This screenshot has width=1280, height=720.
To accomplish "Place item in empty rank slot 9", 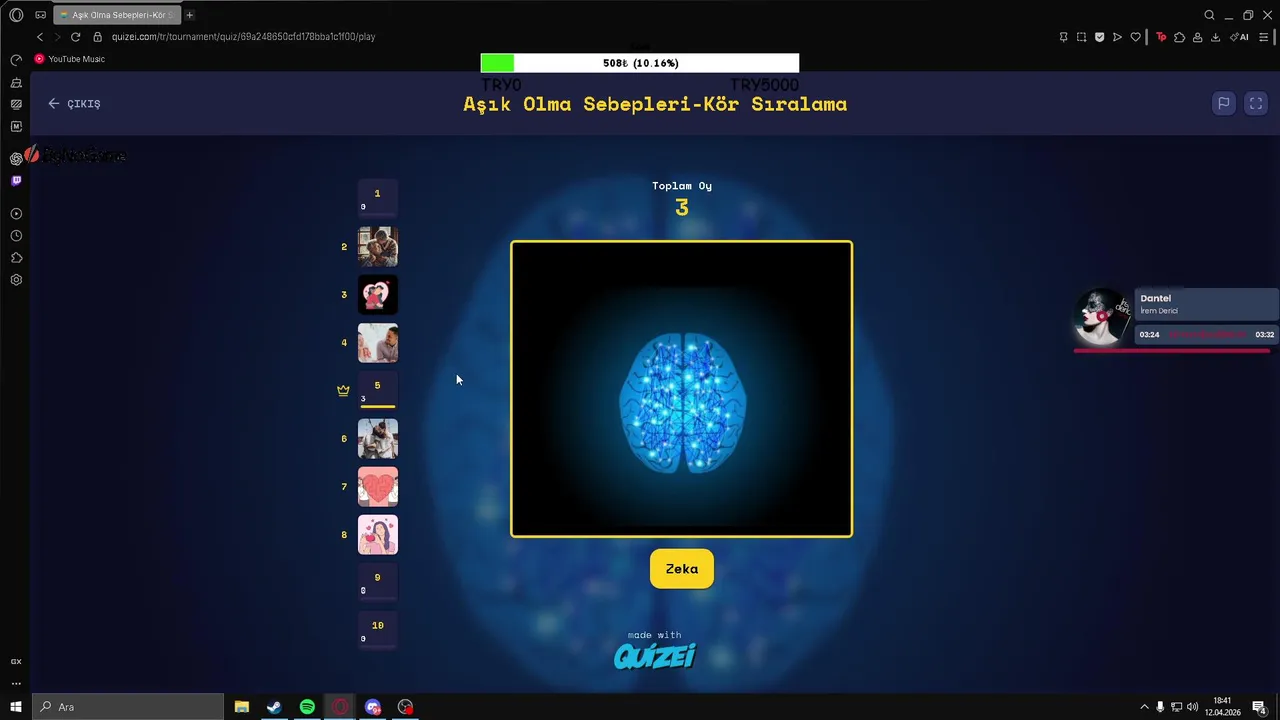I will (x=378, y=582).
